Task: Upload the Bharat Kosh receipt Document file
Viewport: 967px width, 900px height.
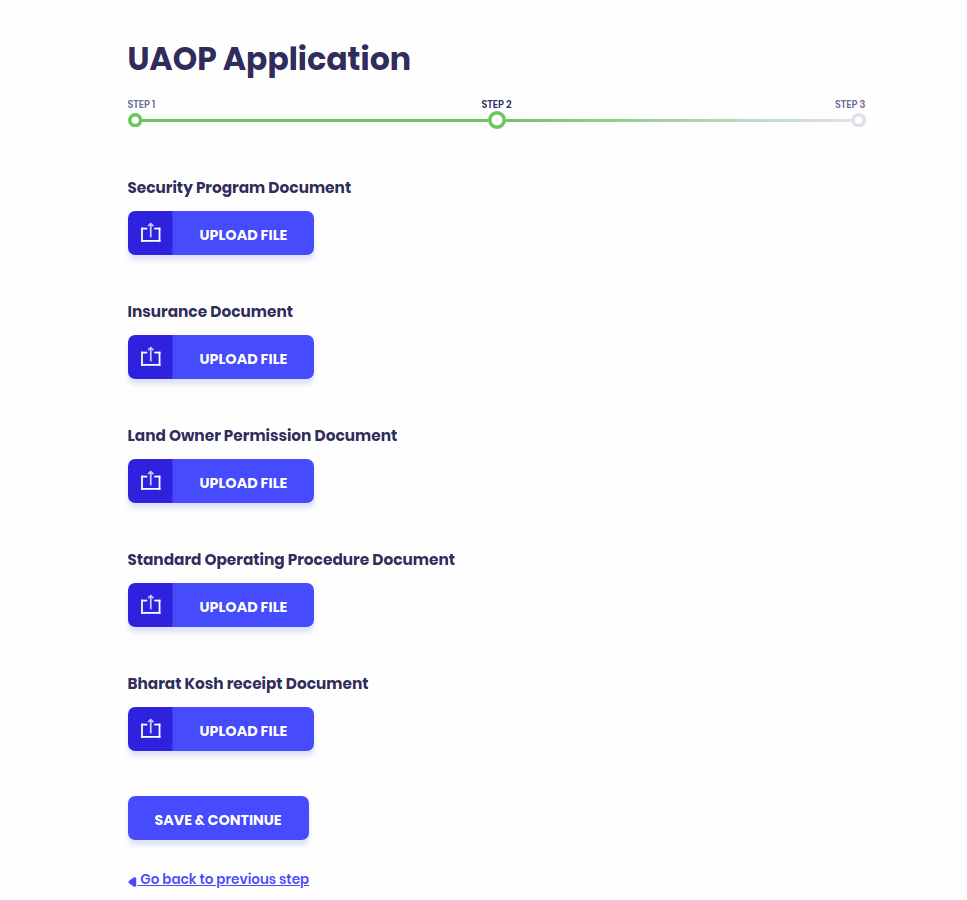Action: pos(242,729)
